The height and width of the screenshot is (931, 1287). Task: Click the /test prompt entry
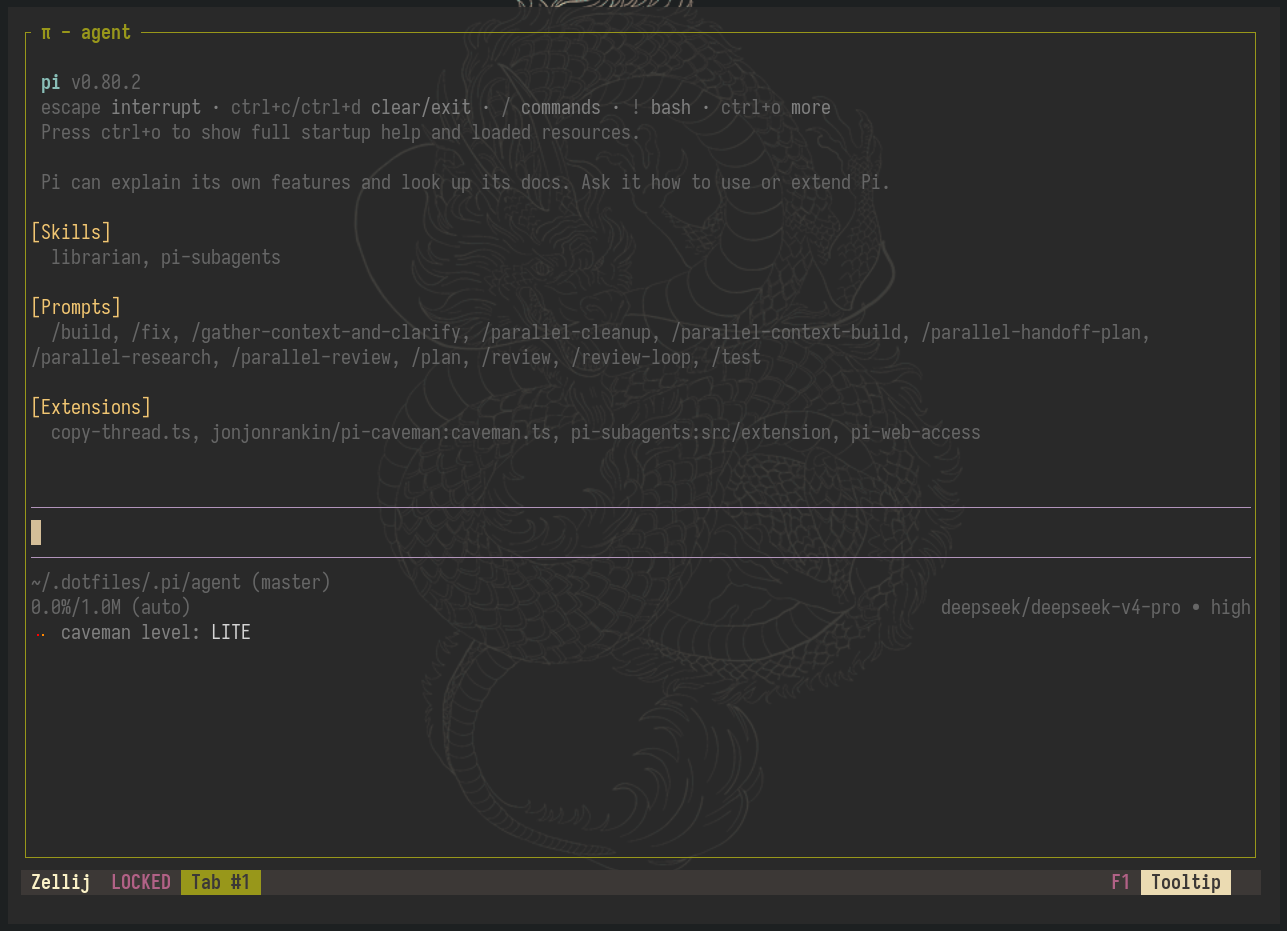736,357
